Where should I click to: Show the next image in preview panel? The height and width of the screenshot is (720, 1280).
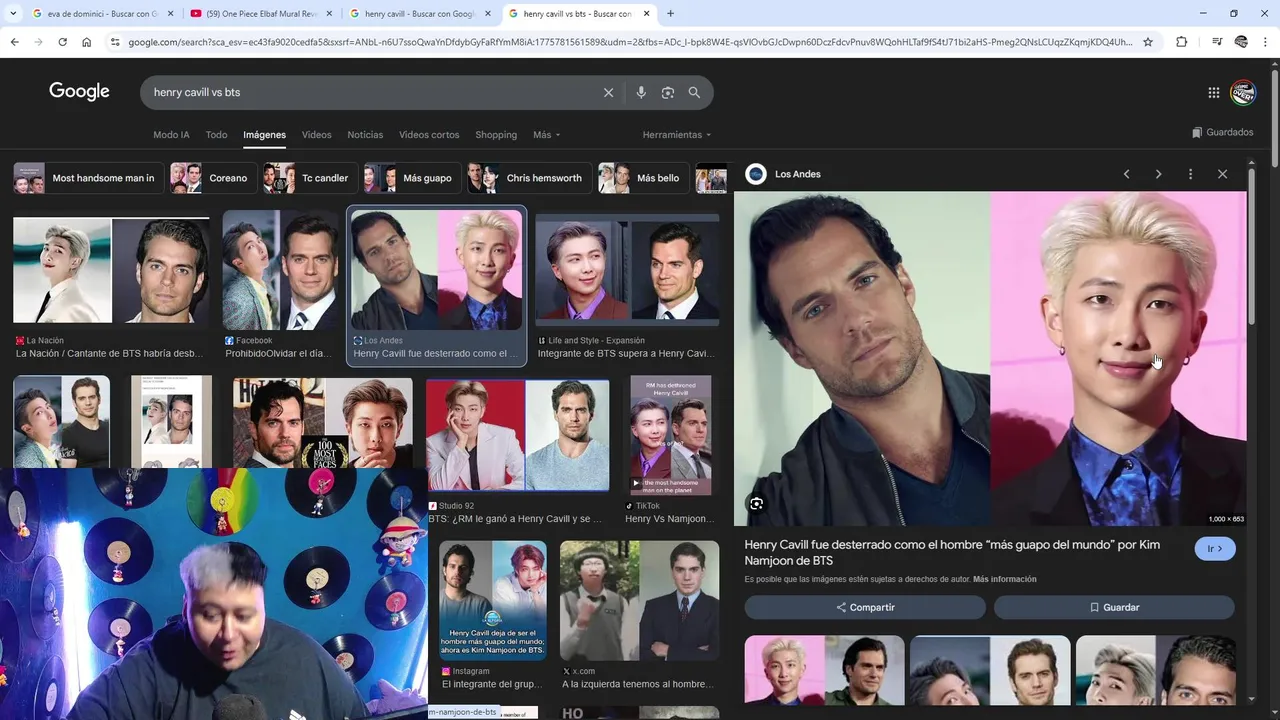[1158, 174]
